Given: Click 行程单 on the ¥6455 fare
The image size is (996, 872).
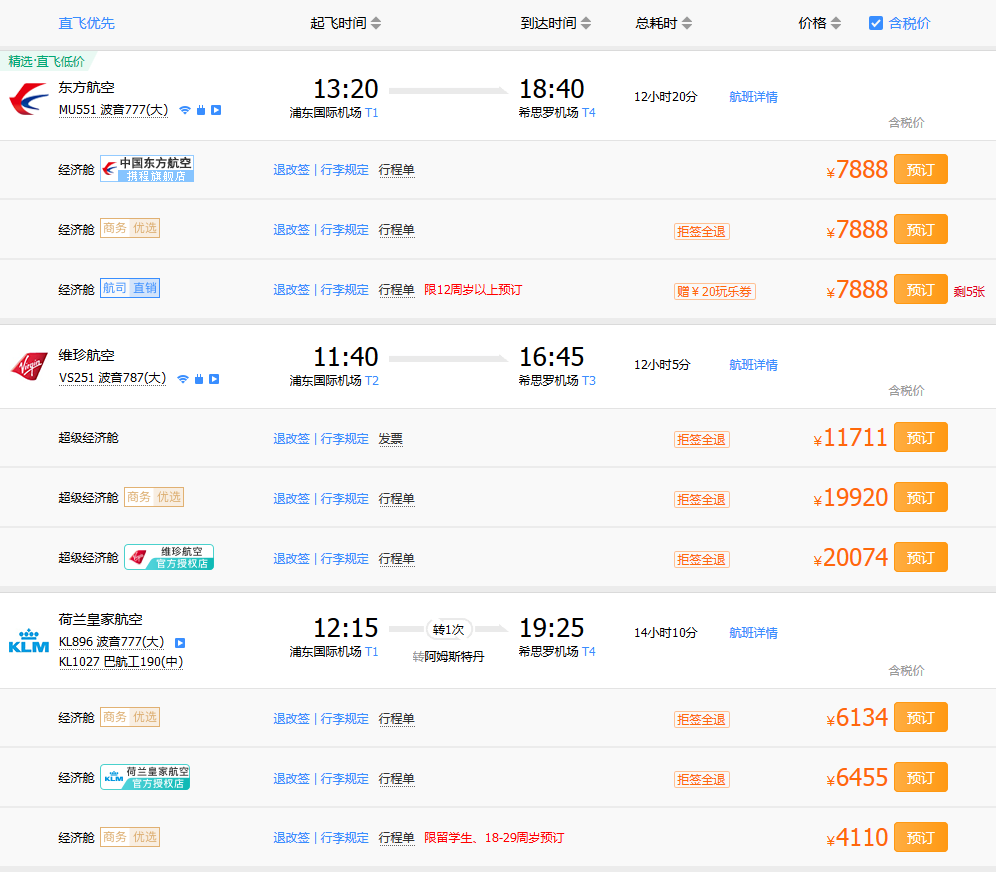Looking at the screenshot, I should click(x=396, y=779).
